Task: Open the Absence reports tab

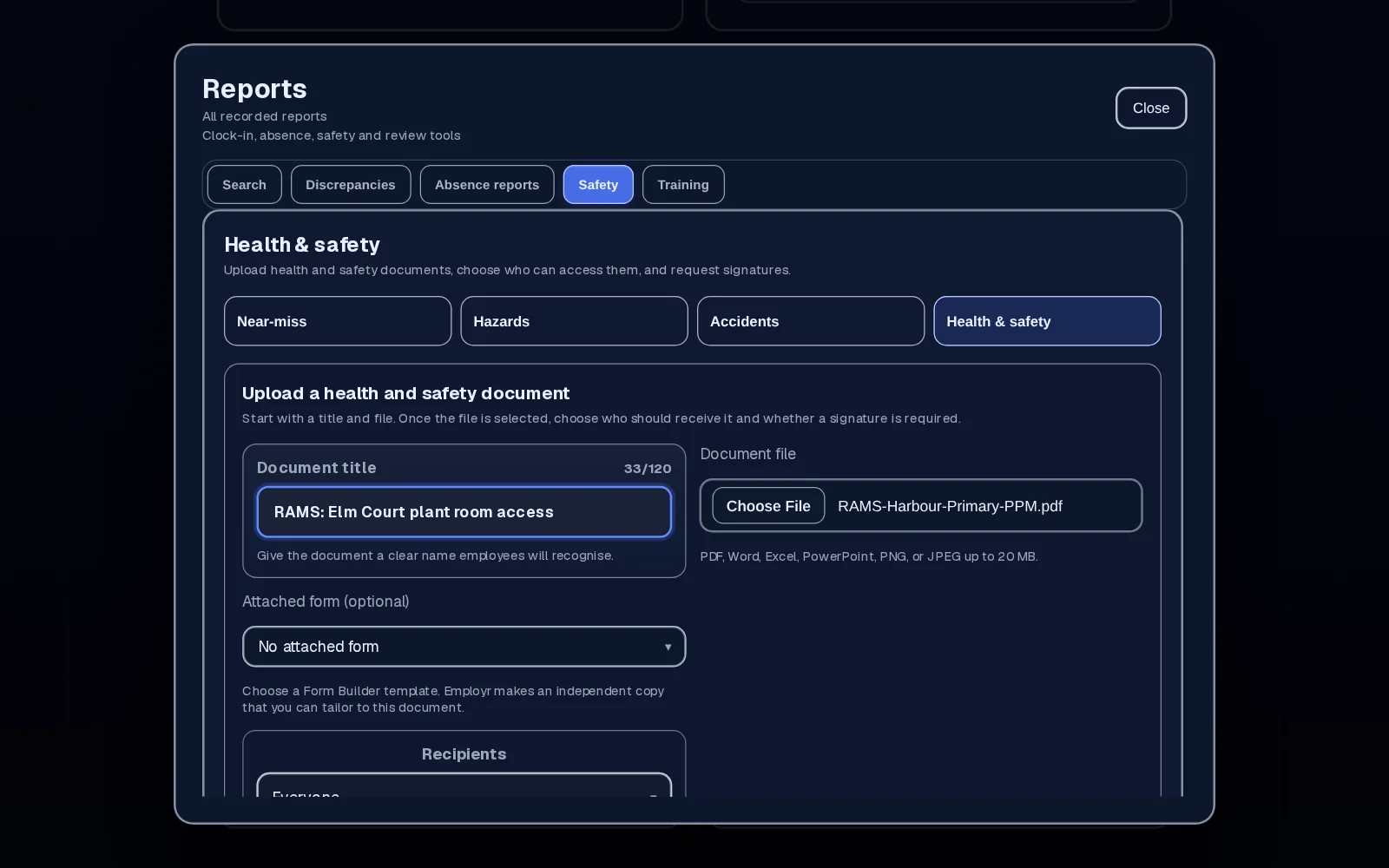Action: pyautogui.click(x=487, y=184)
